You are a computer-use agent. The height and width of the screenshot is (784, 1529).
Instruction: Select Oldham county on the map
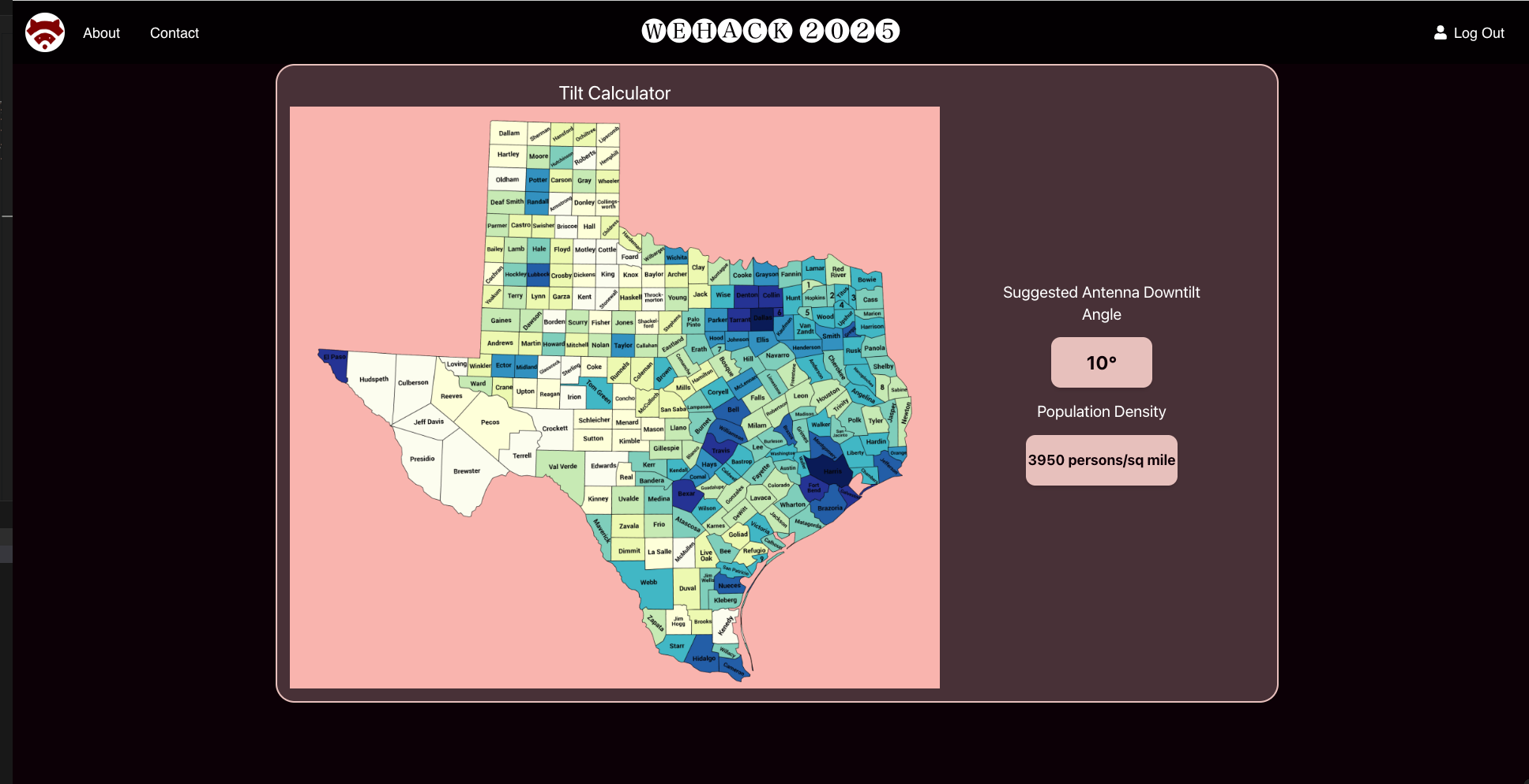click(507, 179)
